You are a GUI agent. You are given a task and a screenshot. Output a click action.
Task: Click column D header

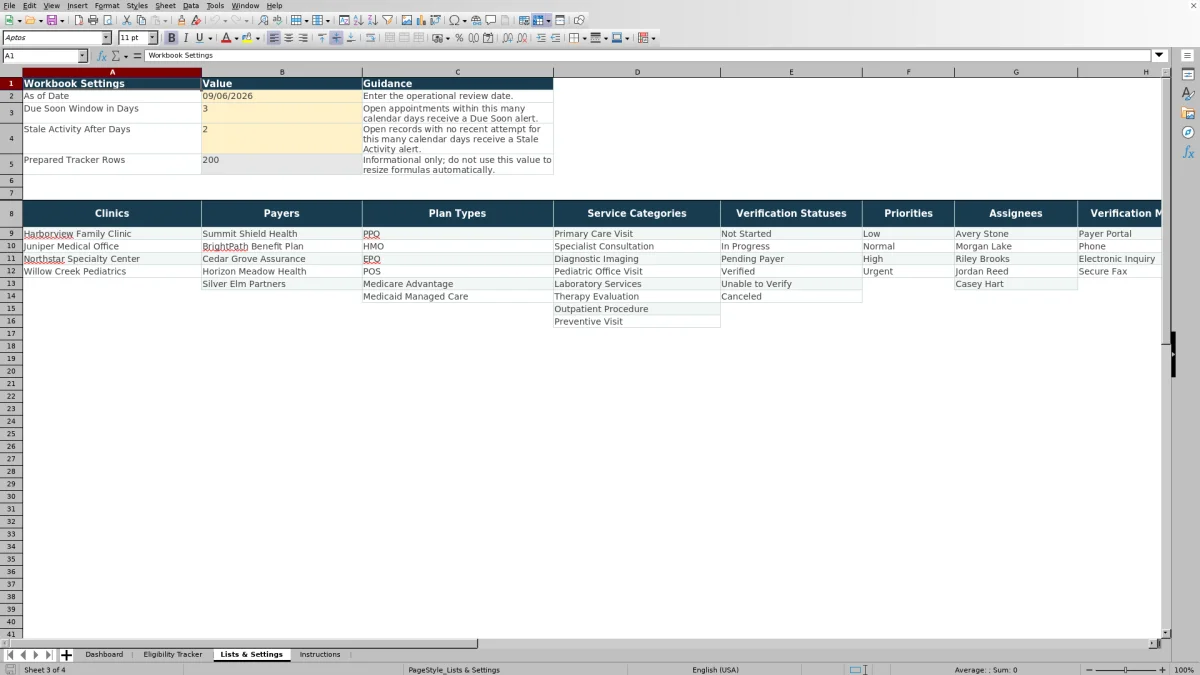pos(637,72)
